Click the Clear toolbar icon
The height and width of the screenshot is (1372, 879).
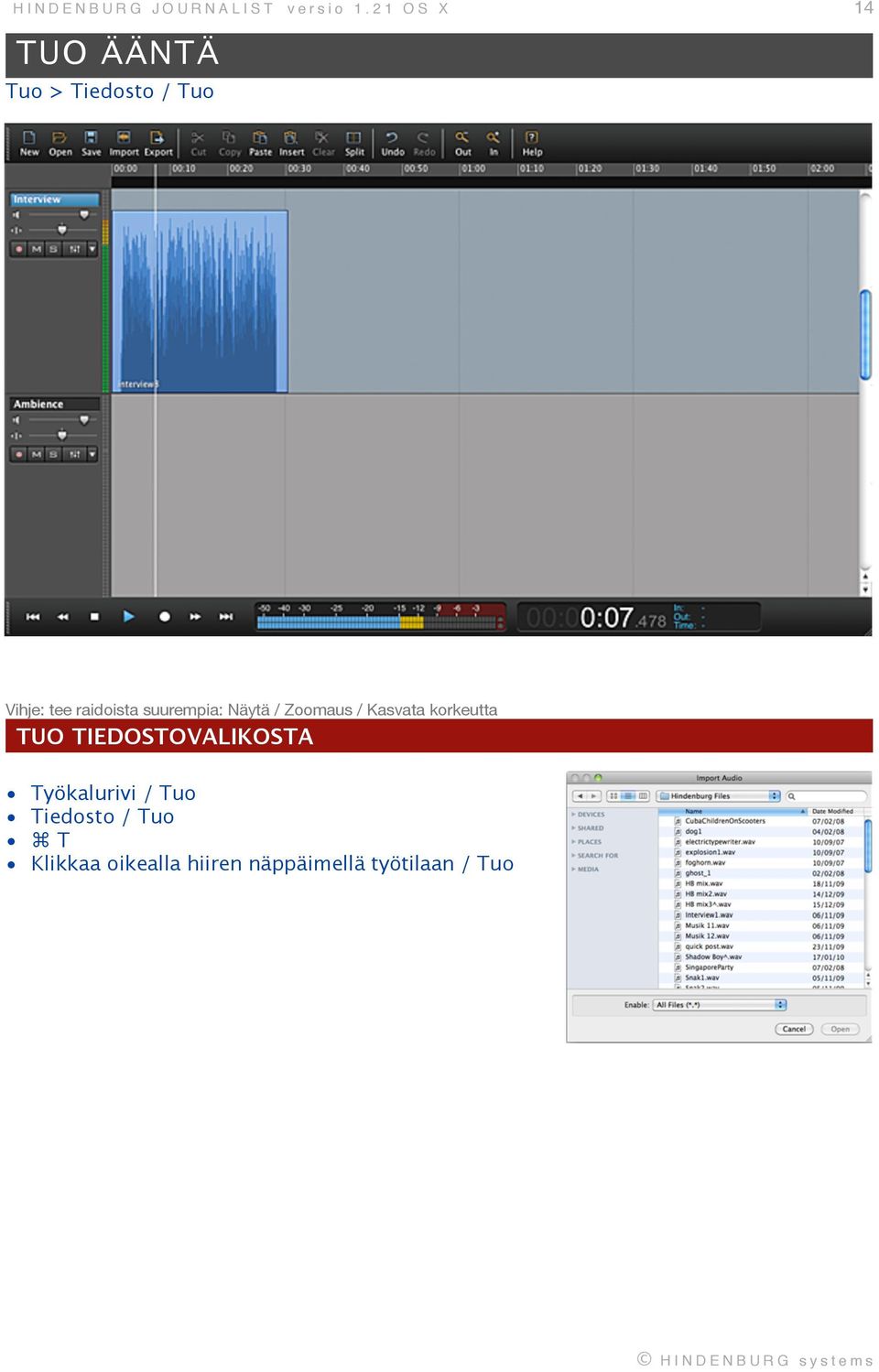pyautogui.click(x=322, y=143)
